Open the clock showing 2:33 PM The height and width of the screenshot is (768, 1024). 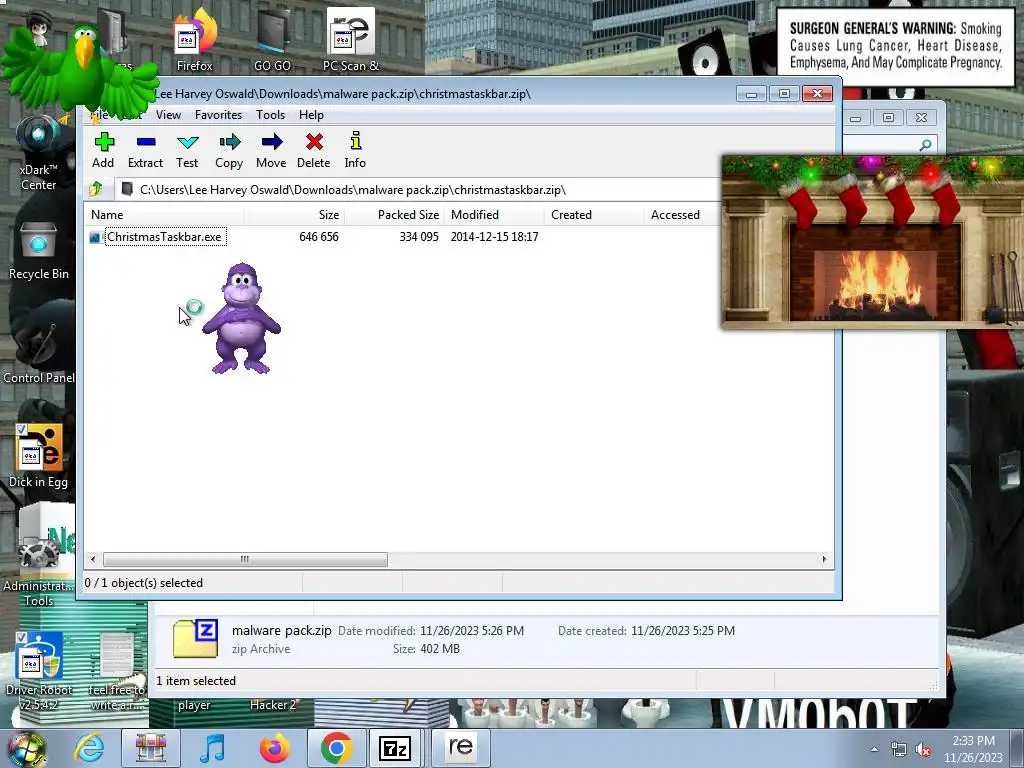coord(973,749)
